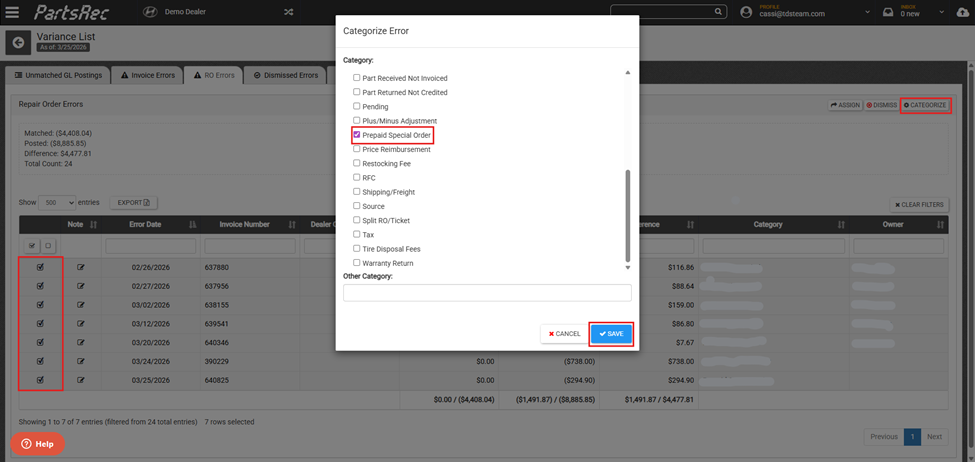Screen dimensions: 975x462
Task: Edit note for invoice 637956
Action: pyautogui.click(x=80, y=286)
